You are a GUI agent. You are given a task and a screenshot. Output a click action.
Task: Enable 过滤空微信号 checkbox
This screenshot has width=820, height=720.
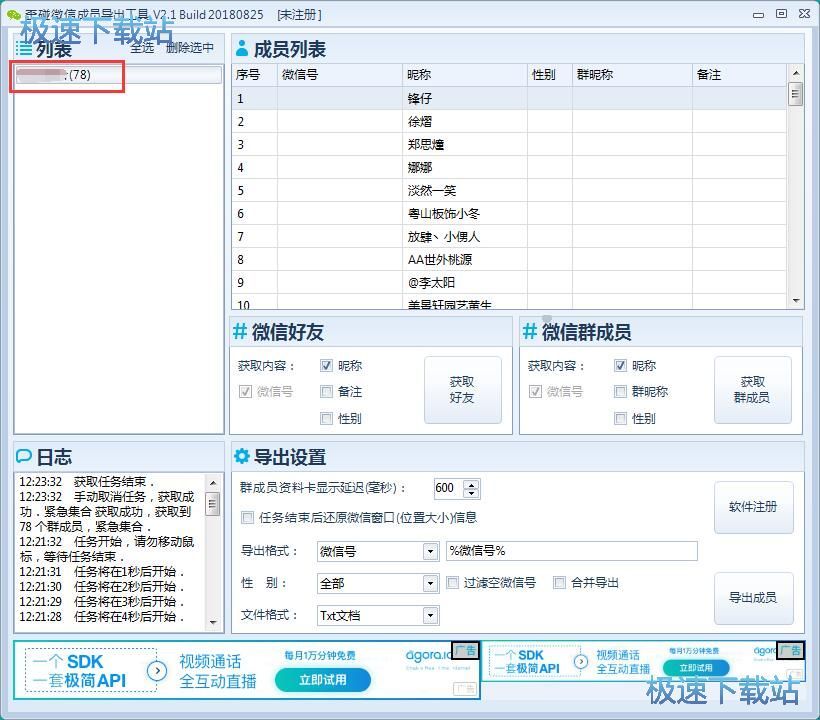coord(452,582)
